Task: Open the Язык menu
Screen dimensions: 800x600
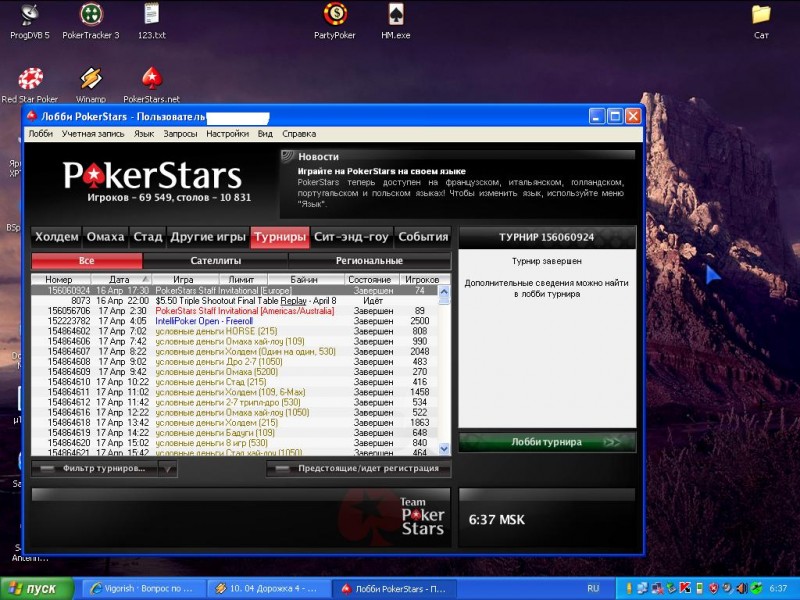Action: pyautogui.click(x=144, y=134)
